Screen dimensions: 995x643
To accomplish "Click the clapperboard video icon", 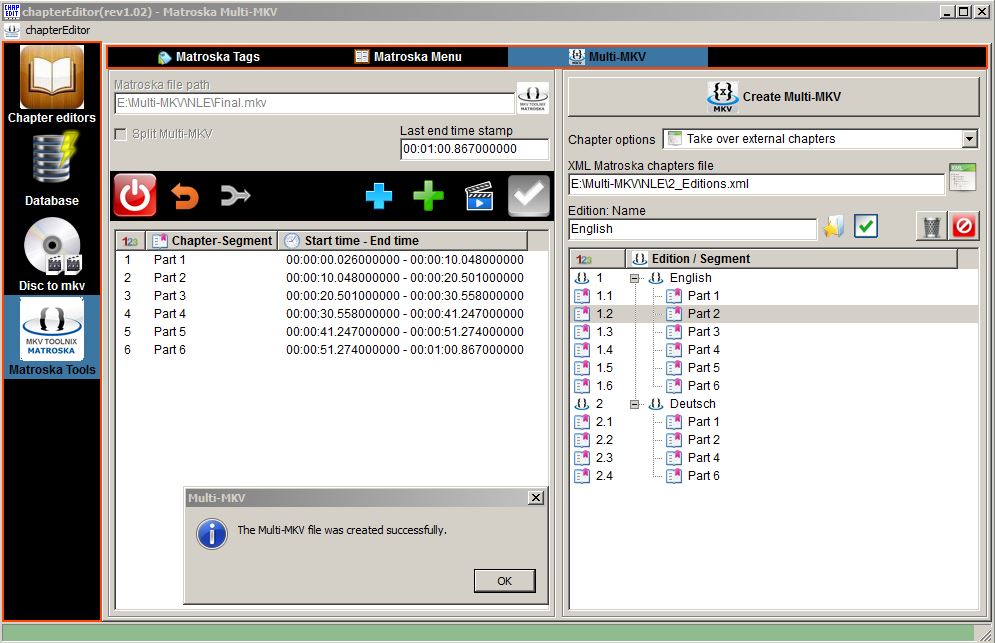I will [479, 196].
